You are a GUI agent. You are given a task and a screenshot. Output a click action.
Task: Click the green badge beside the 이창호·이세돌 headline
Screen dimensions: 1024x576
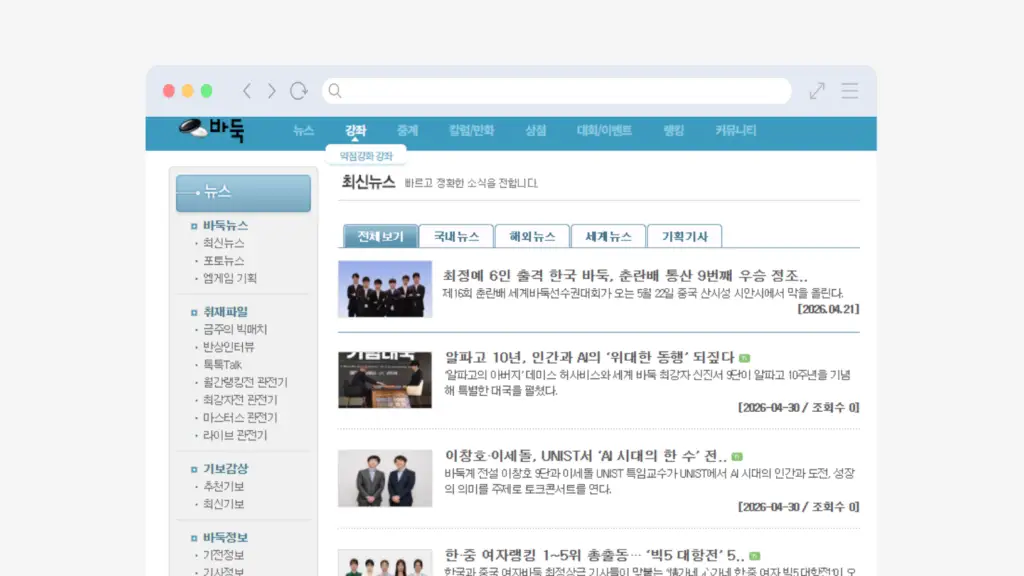(x=737, y=456)
